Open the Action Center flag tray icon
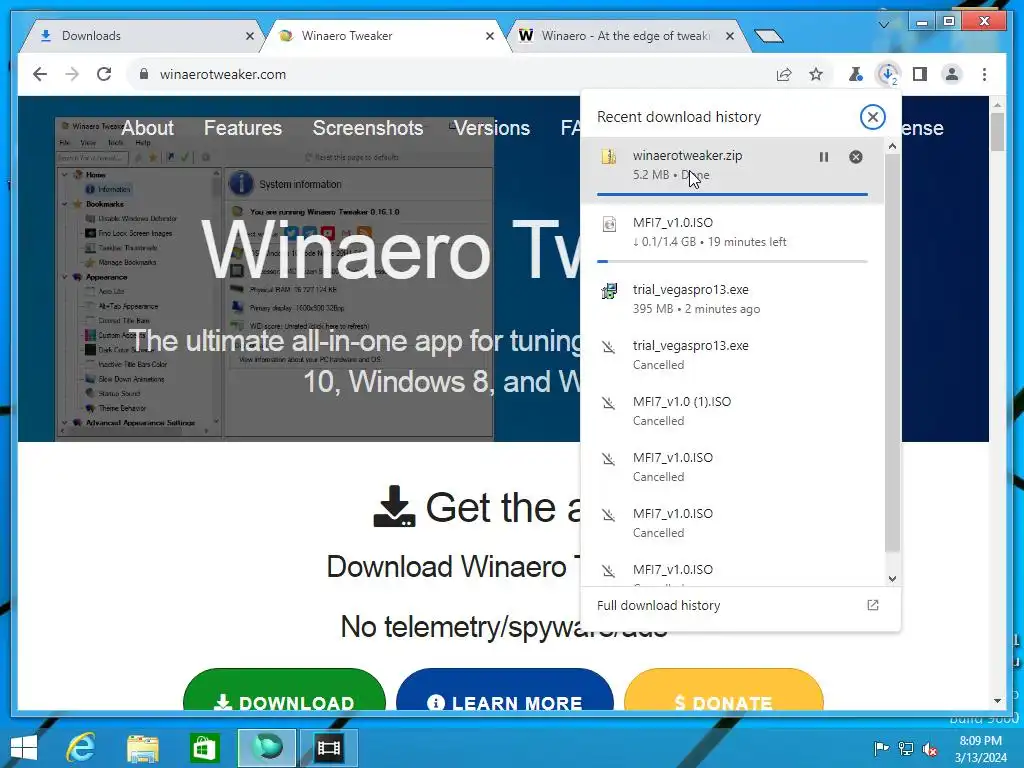This screenshot has height=768, width=1024. click(881, 749)
